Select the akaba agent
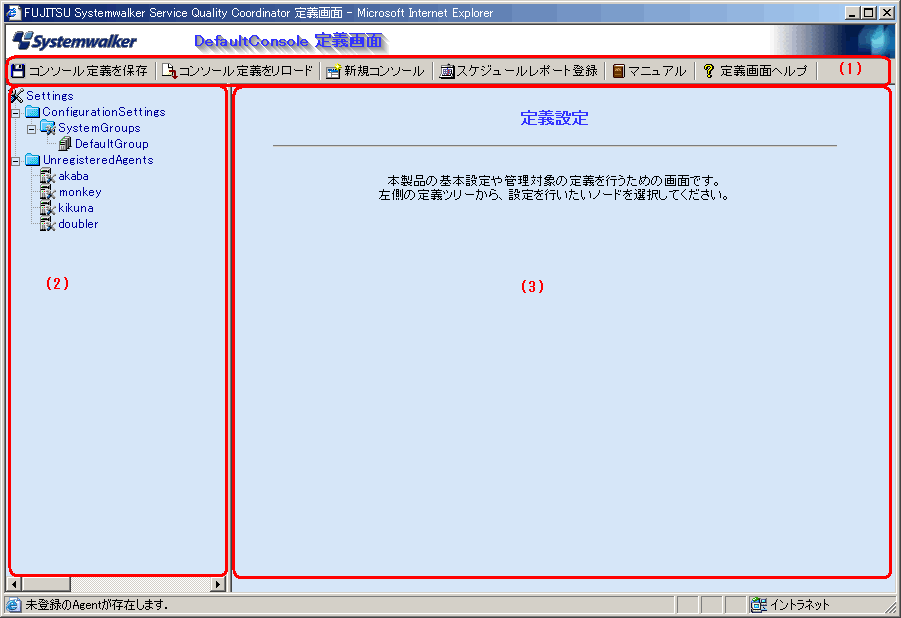 [74, 176]
